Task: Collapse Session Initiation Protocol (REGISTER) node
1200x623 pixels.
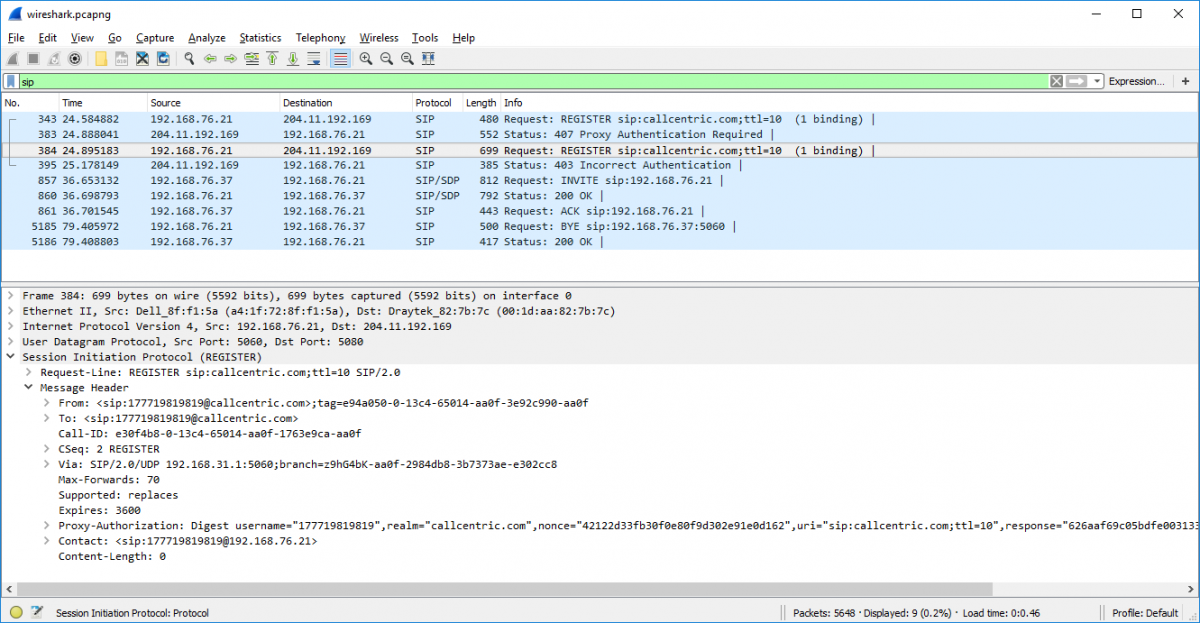Action: [12, 357]
